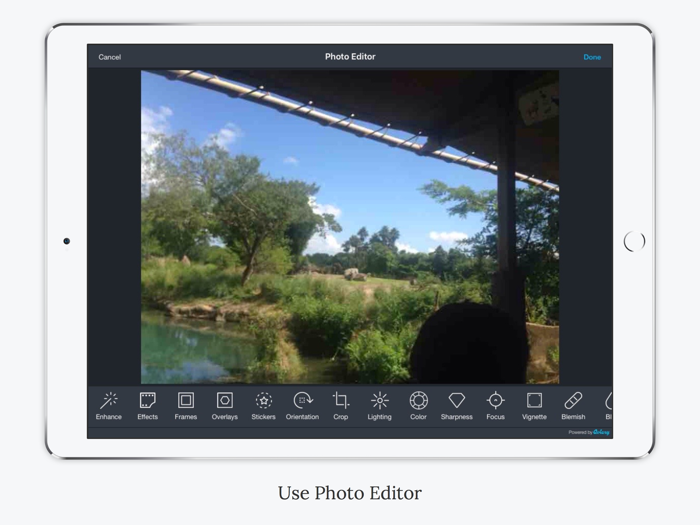Image resolution: width=700 pixels, height=525 pixels.
Task: Select the Orientation rotate tool
Action: (302, 406)
